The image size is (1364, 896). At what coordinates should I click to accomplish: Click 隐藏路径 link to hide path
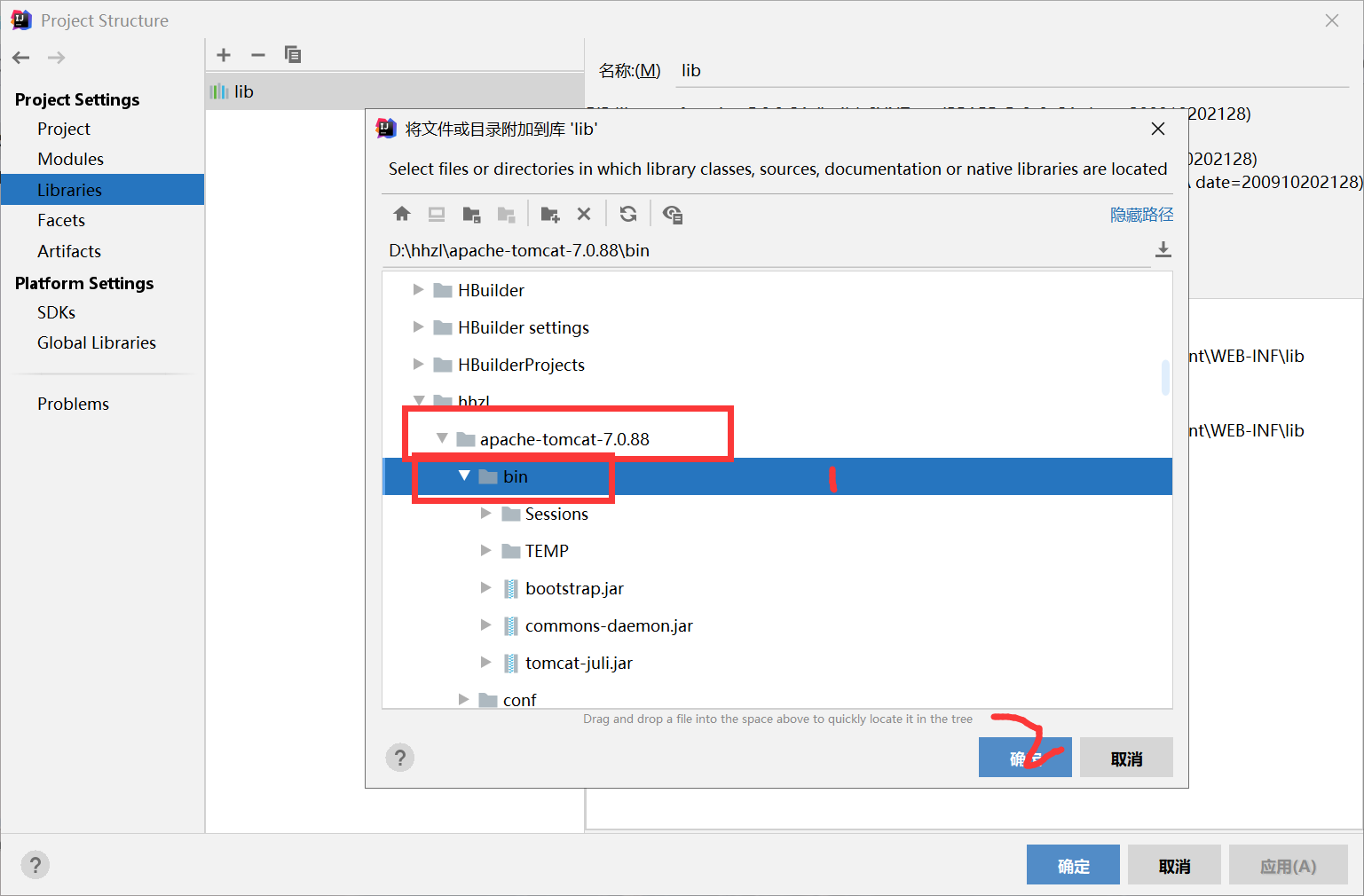click(1141, 215)
